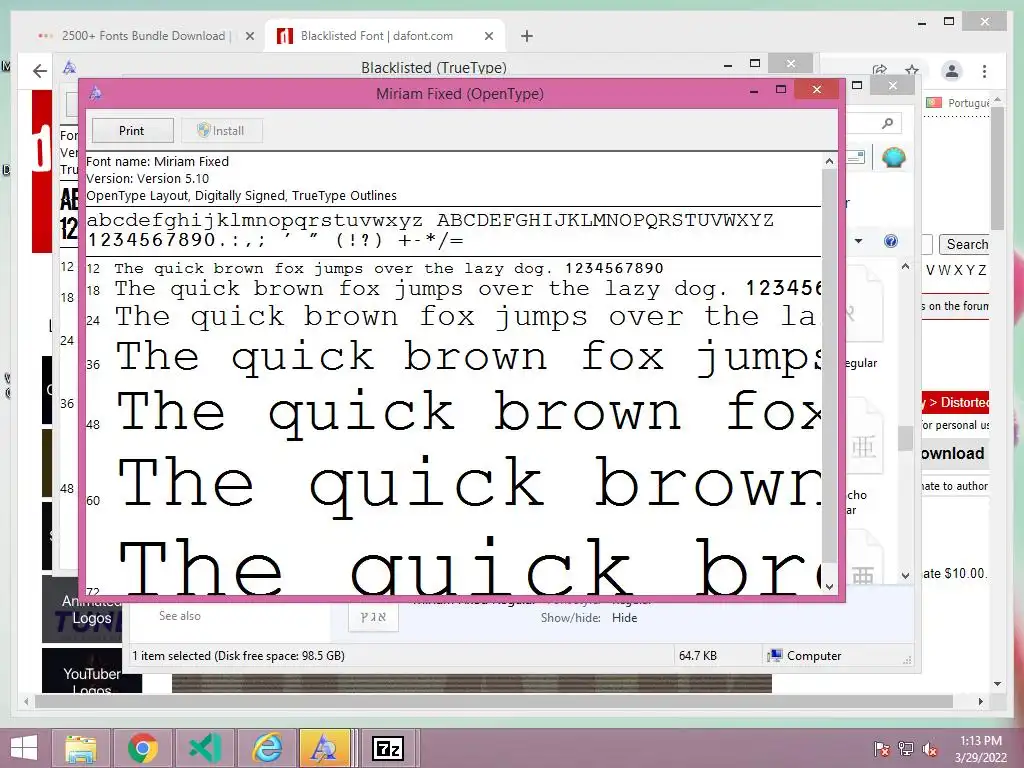Click the Font Viewer taskbar icon

(x=325, y=748)
